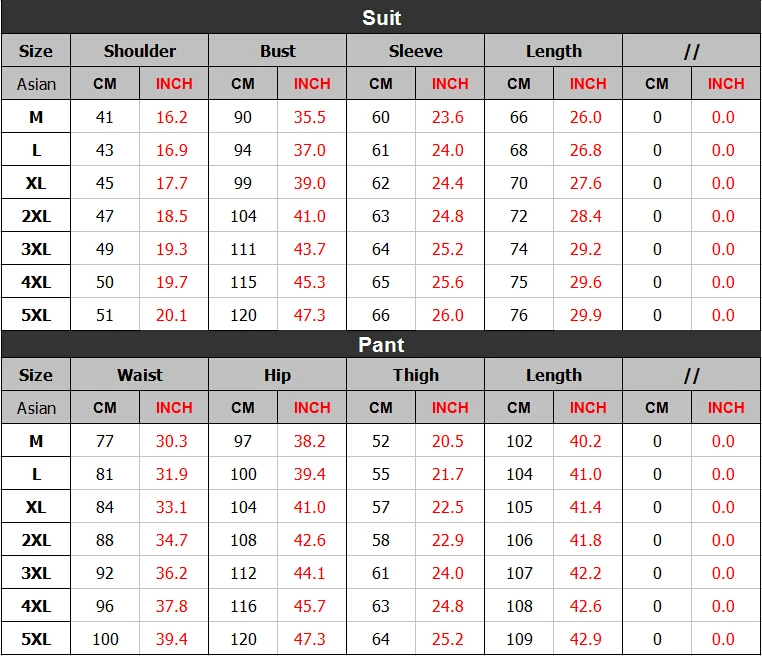Screen dimensions: 762x656
Task: Select the 16.2 inch shoulder cell
Action: tap(172, 117)
